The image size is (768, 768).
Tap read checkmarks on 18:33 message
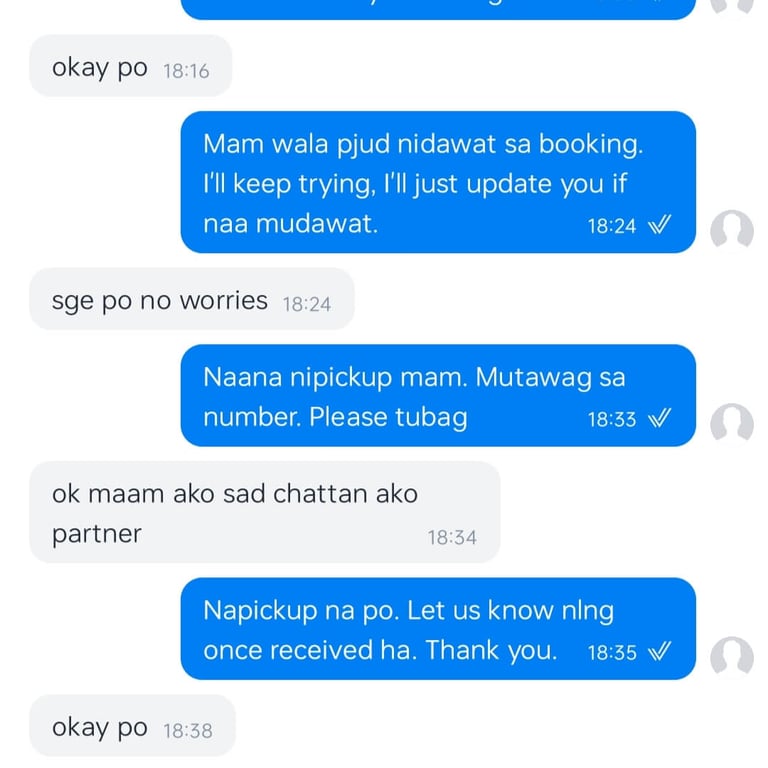(x=659, y=418)
